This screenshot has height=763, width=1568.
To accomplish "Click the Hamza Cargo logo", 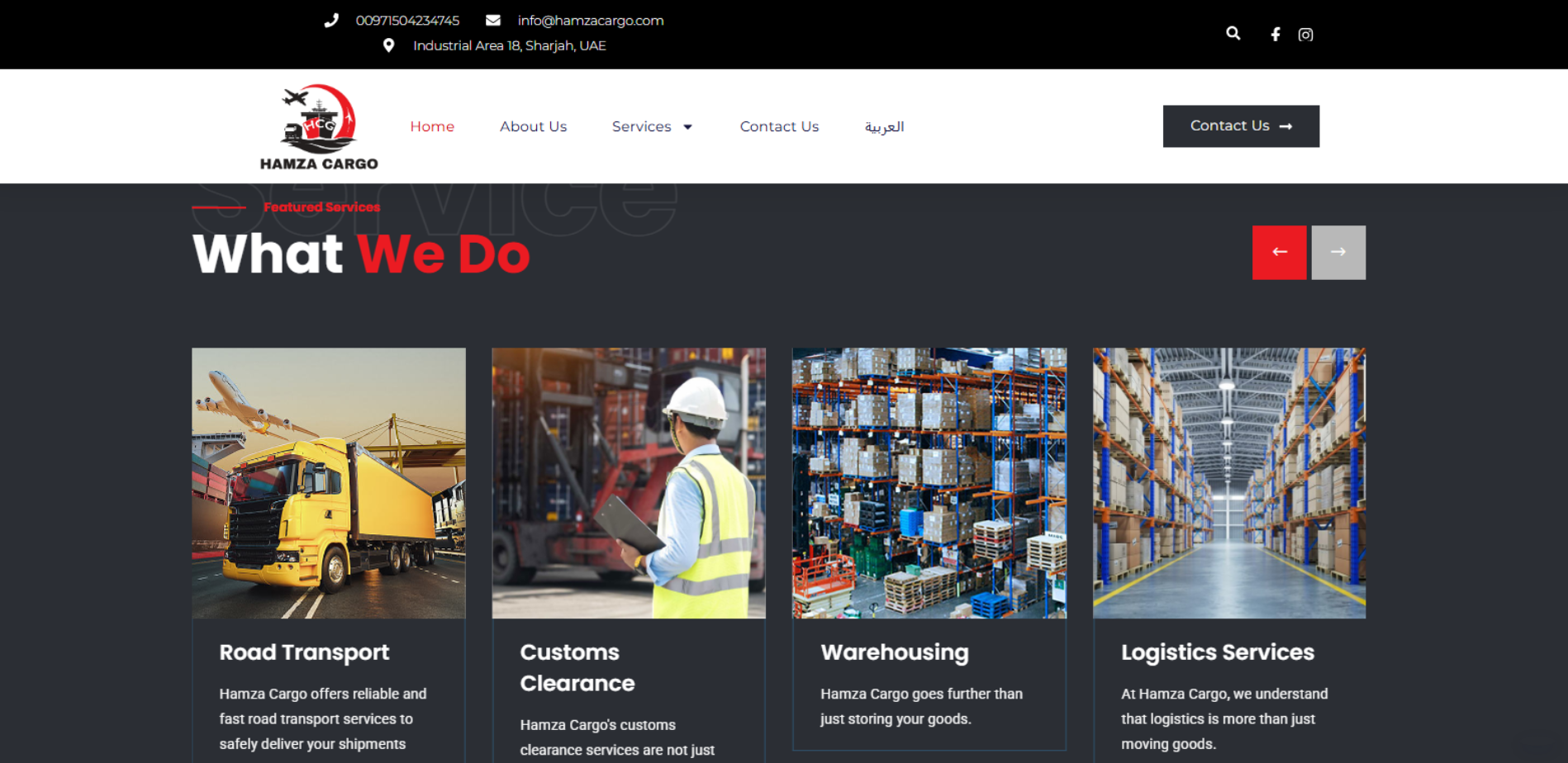I will pyautogui.click(x=319, y=127).
